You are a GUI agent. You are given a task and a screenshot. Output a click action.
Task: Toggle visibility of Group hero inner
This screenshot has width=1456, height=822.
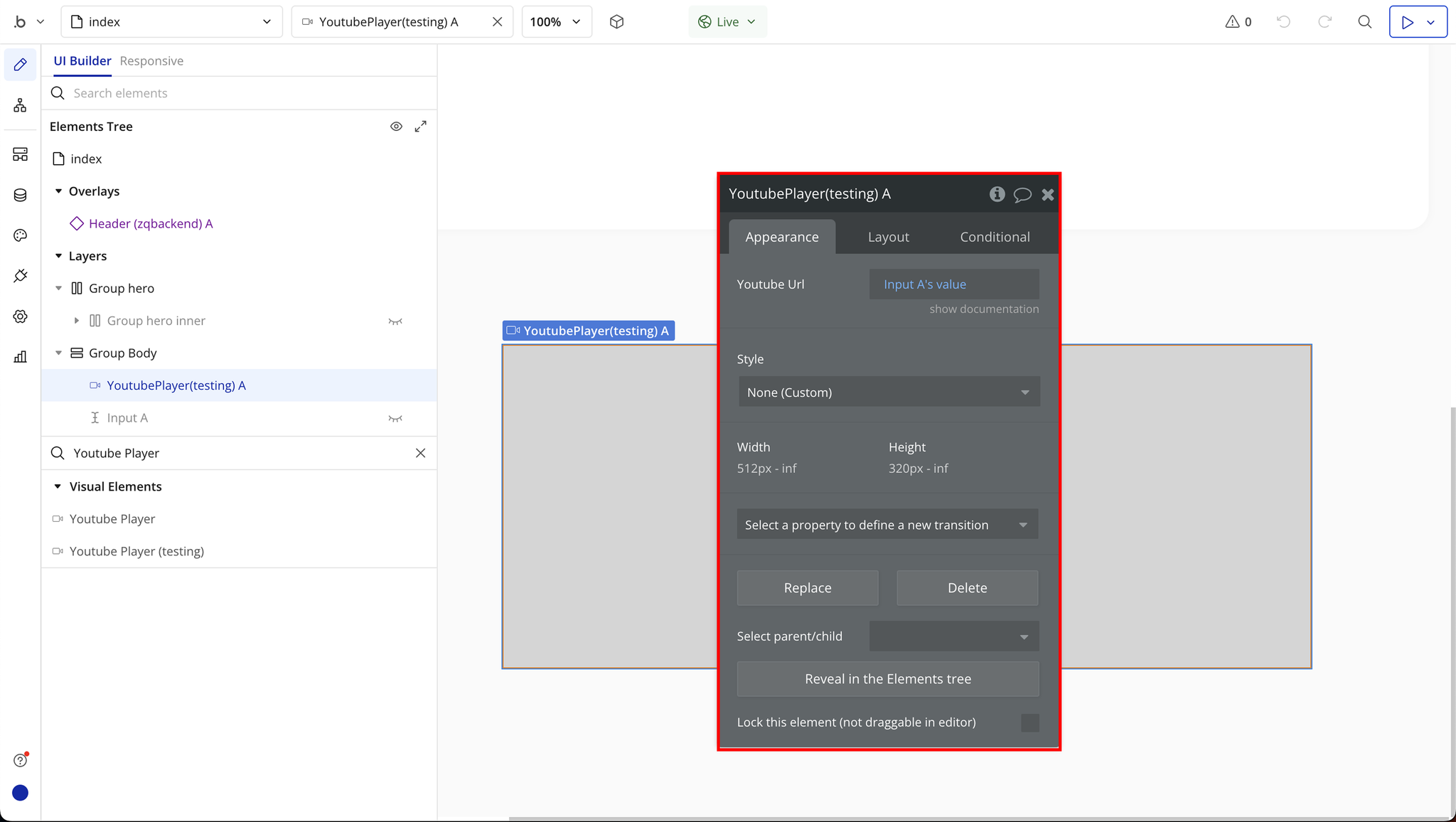pyautogui.click(x=395, y=321)
